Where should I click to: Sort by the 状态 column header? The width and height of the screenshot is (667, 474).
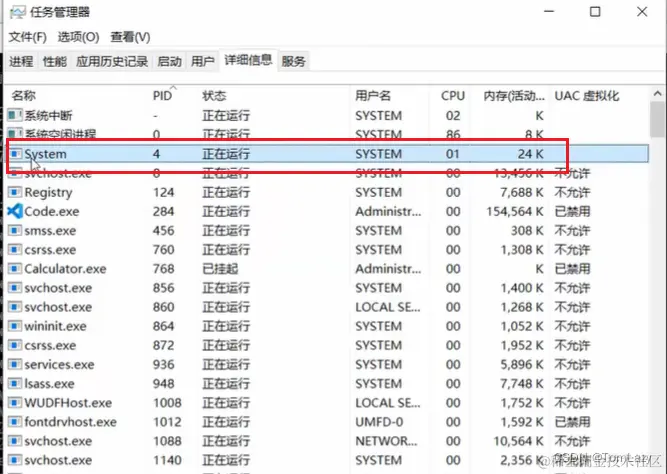[x=214, y=95]
